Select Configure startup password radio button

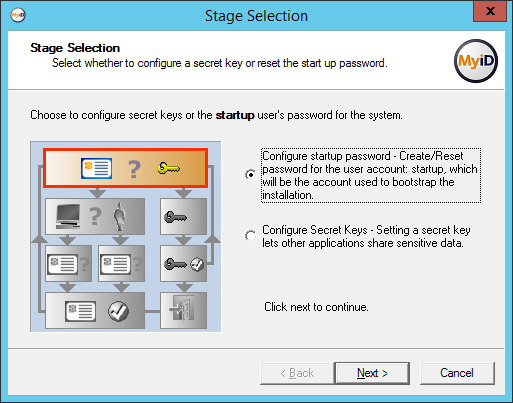click(250, 175)
